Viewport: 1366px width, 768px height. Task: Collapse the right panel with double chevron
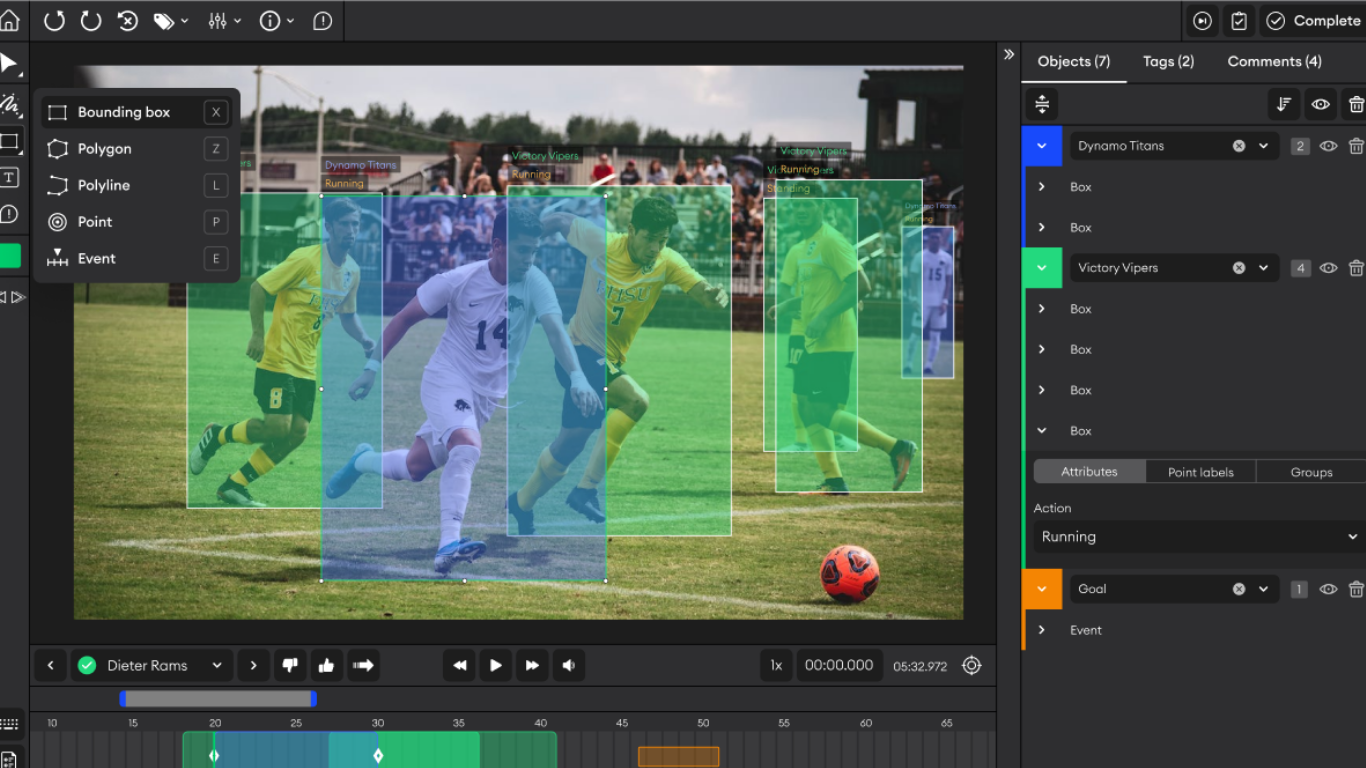pos(1009,55)
